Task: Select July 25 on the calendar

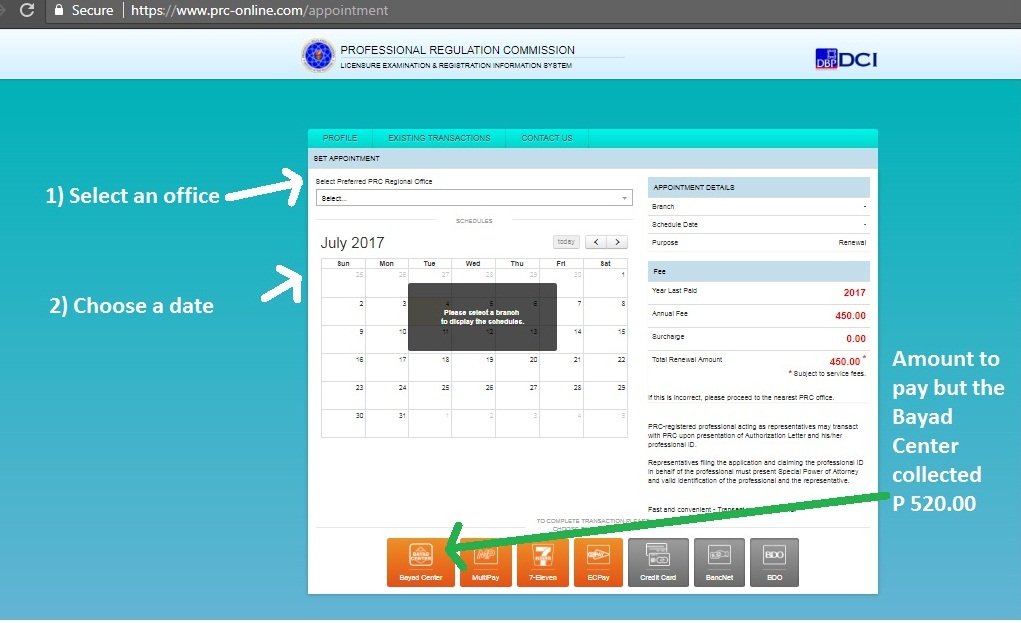Action: [x=430, y=396]
